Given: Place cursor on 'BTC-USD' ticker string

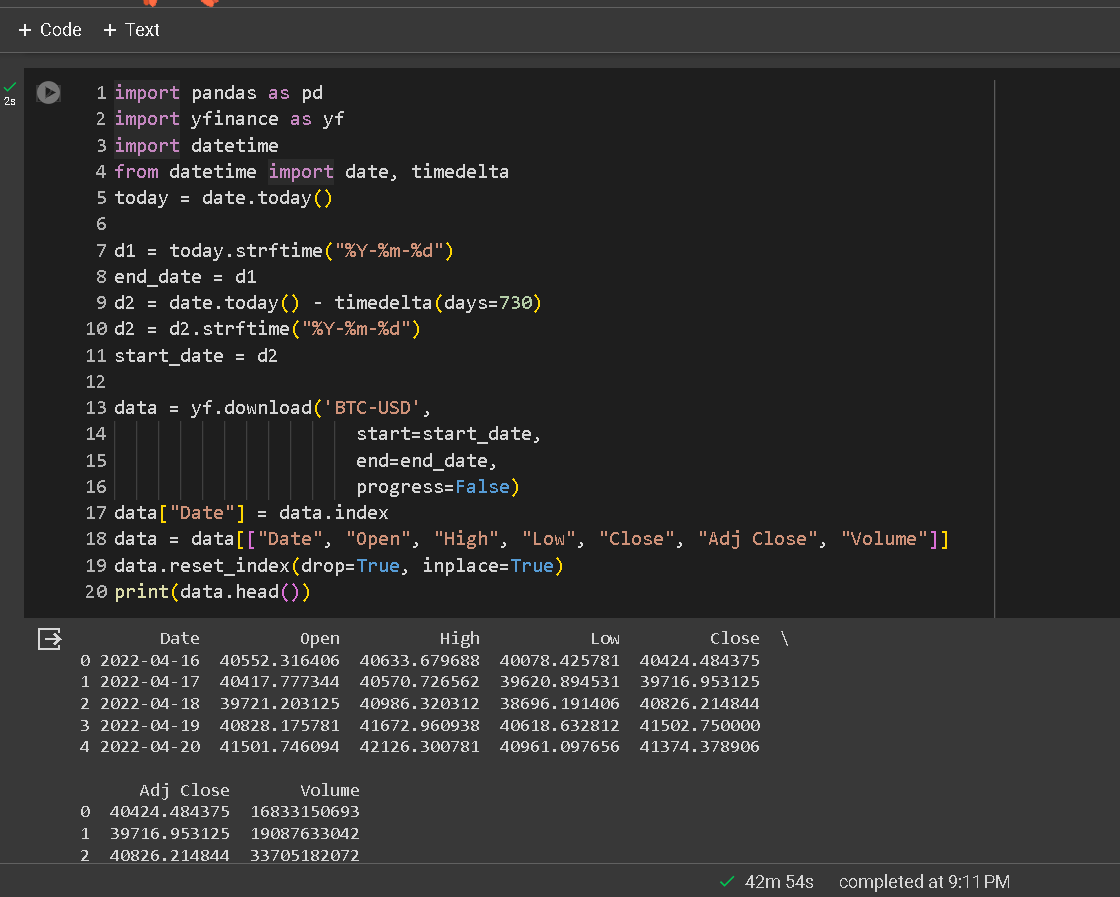Looking at the screenshot, I should [372, 408].
